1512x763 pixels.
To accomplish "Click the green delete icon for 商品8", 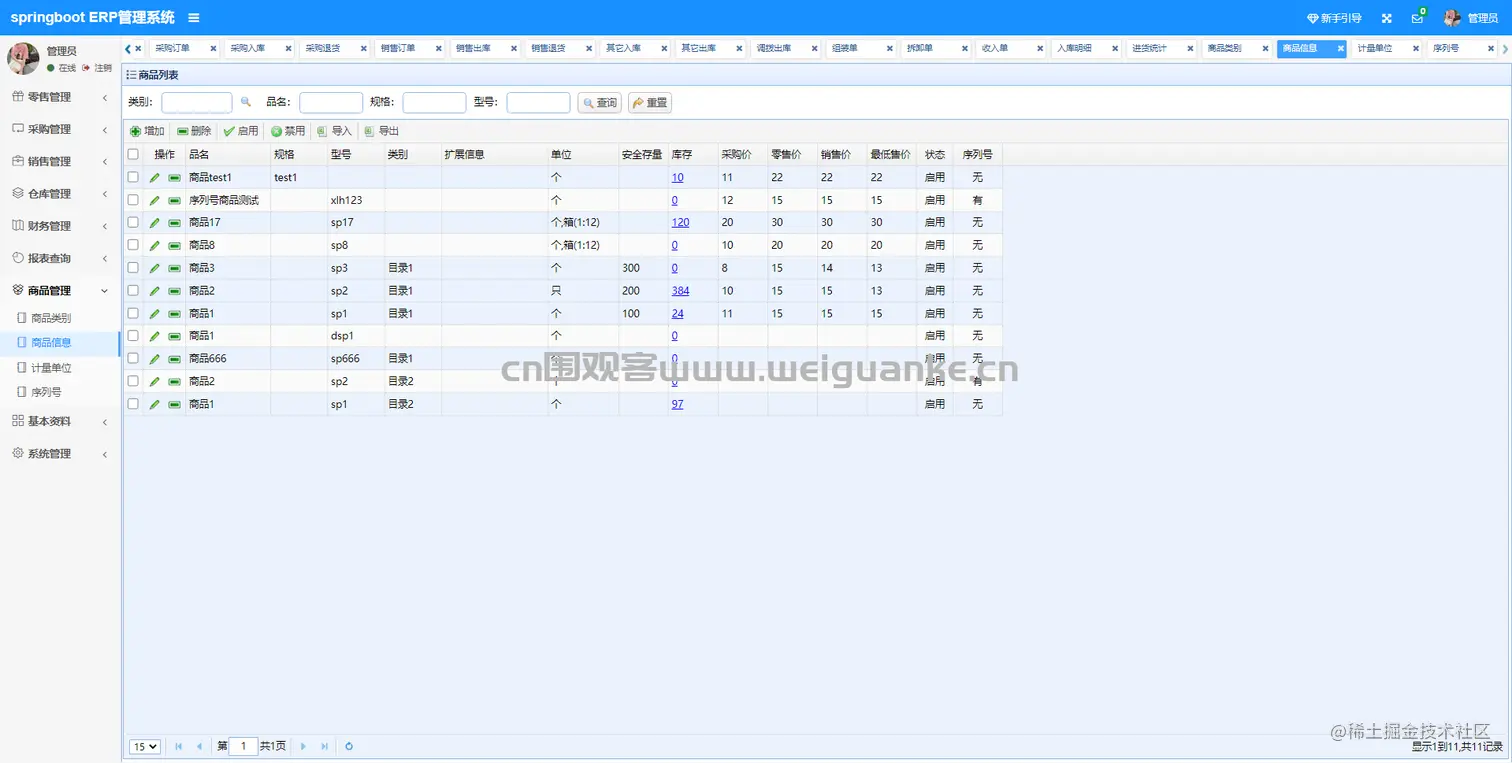I will click(175, 245).
